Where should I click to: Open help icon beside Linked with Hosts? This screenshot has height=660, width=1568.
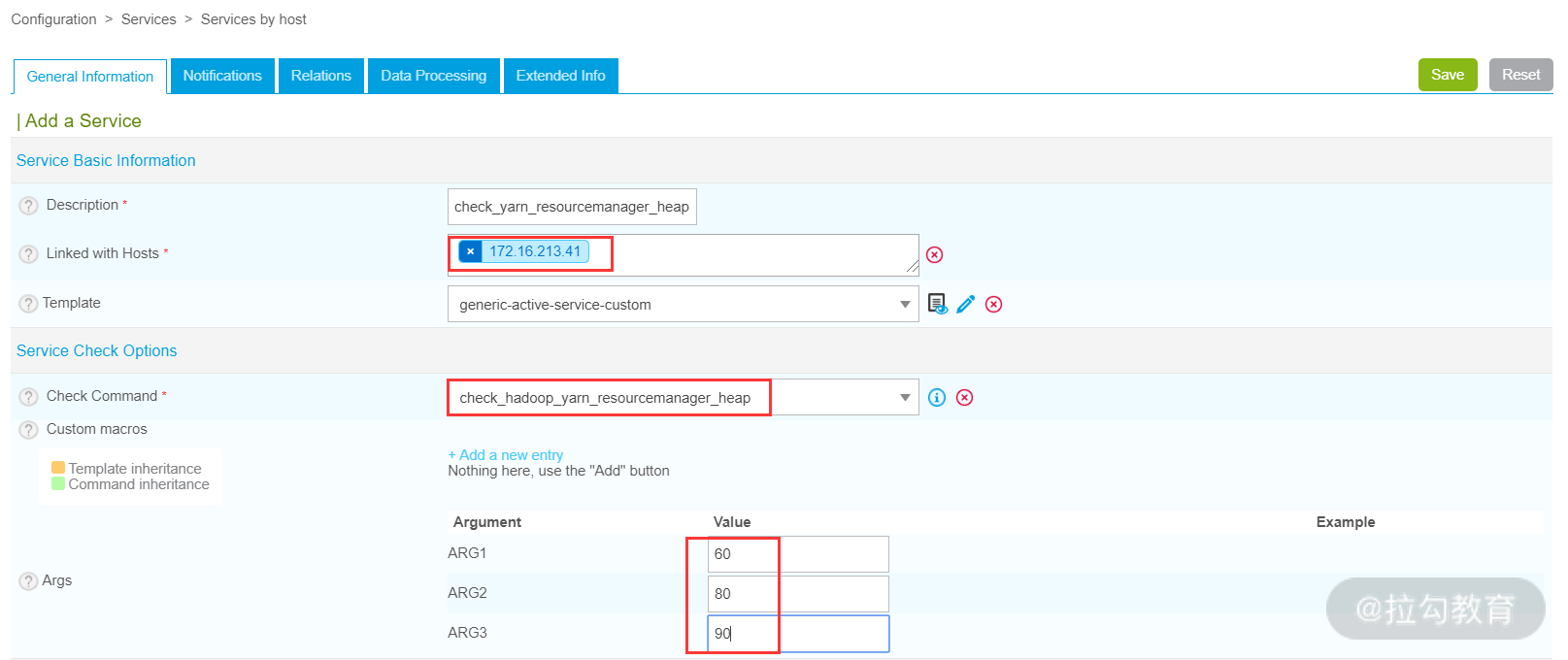point(29,254)
